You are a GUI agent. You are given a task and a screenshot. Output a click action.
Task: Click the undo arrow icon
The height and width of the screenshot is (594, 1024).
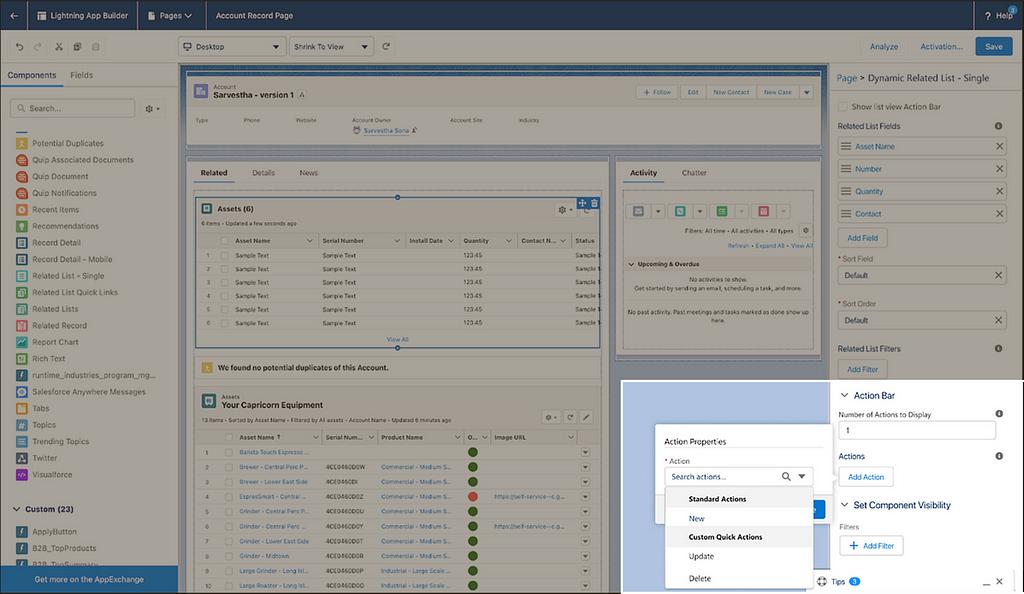click(21, 47)
